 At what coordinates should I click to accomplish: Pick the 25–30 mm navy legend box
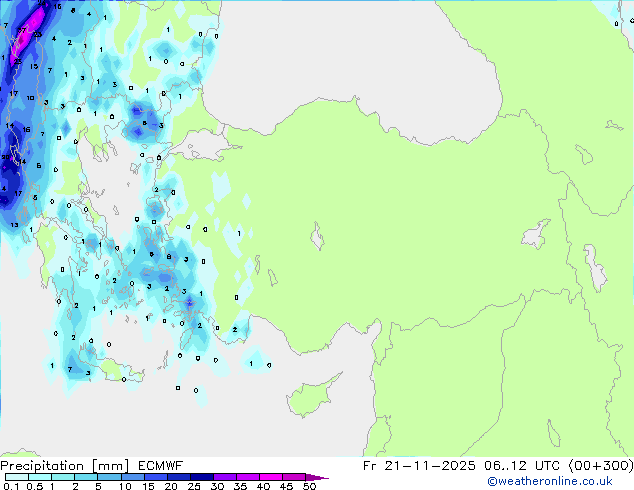[x=202, y=477]
